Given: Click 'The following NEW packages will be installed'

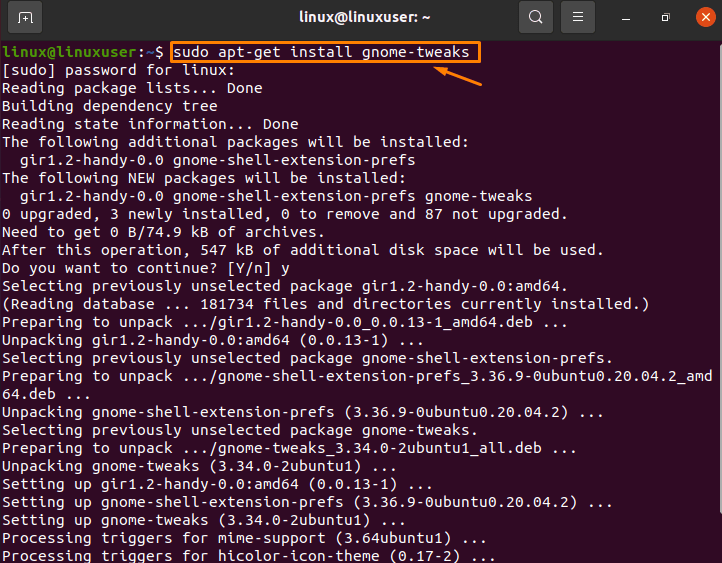Looking at the screenshot, I should tap(204, 178).
